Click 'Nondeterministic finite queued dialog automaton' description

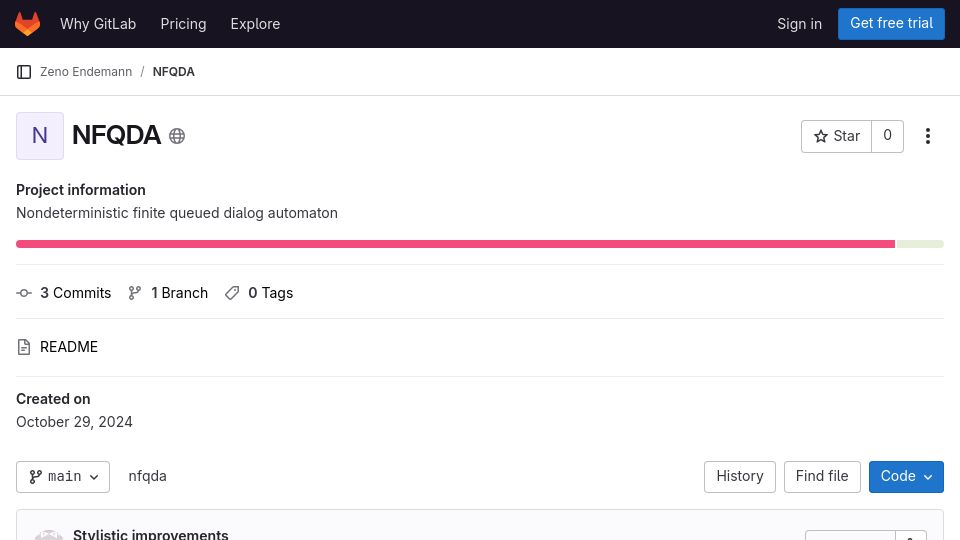point(177,213)
